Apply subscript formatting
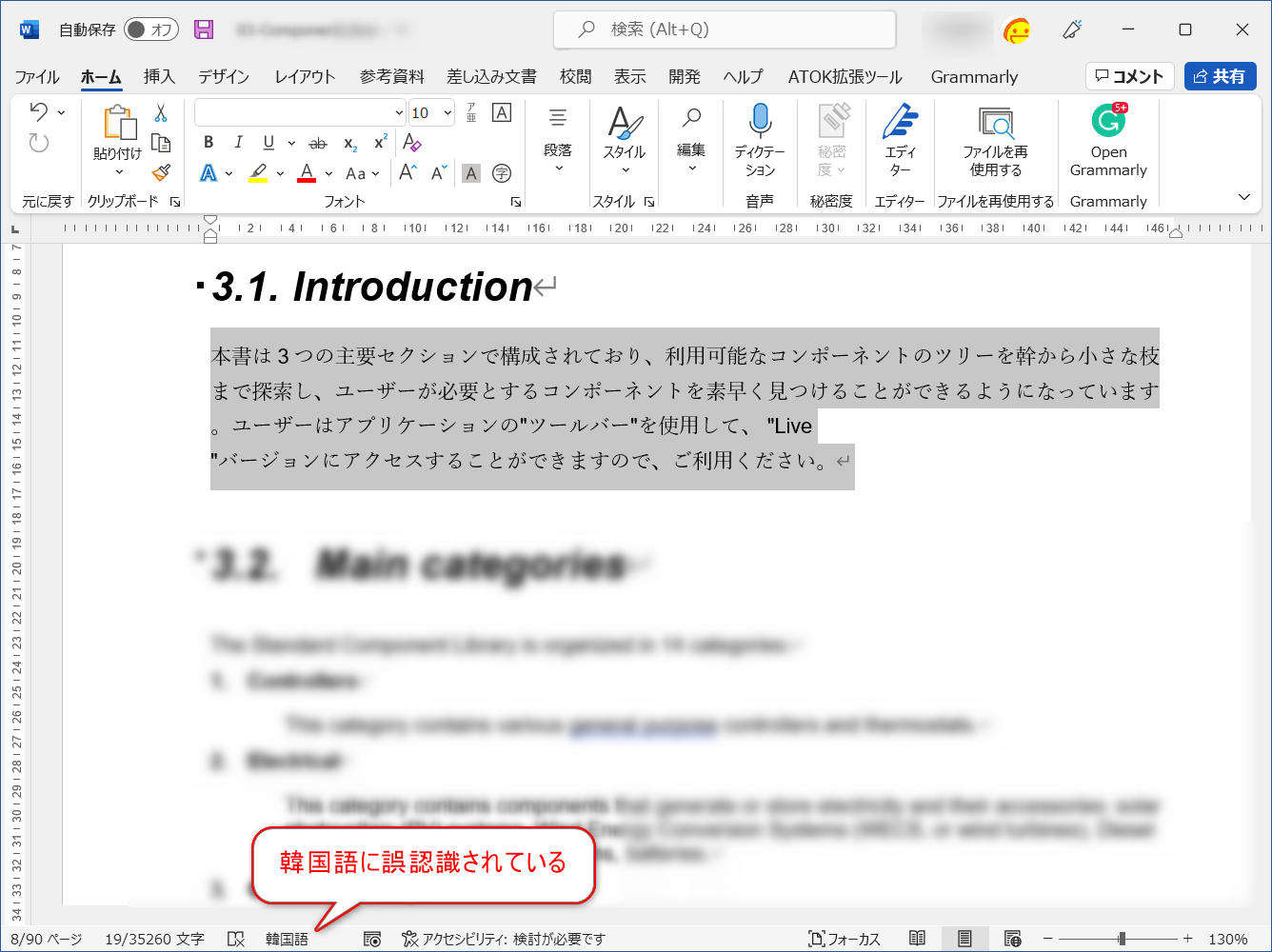Screen dimensions: 1272x952 click(350, 144)
